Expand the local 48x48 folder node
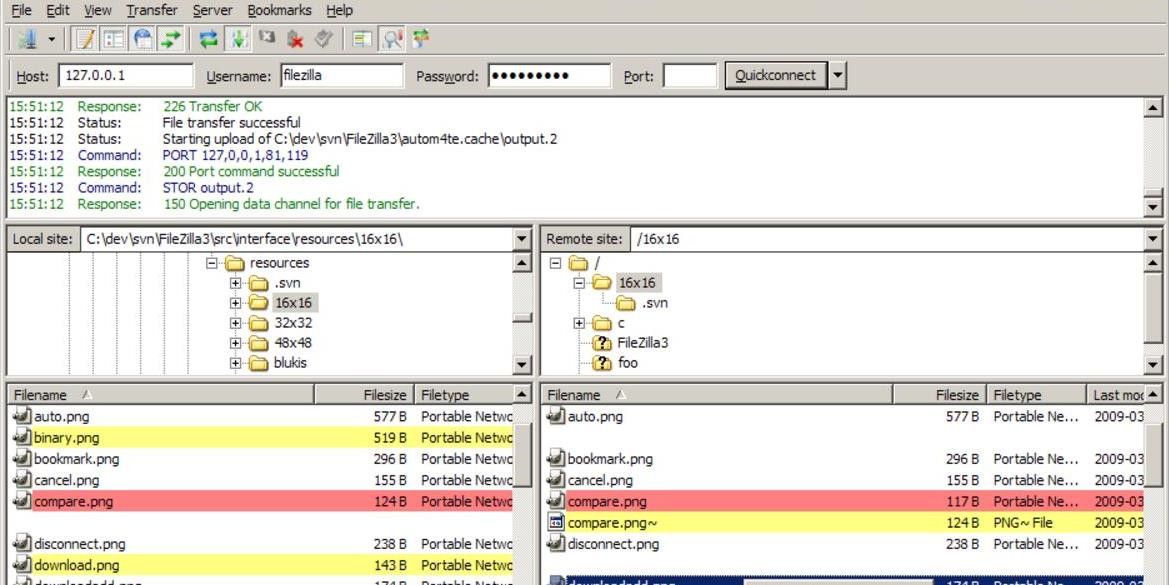The width and height of the screenshot is (1169, 585). [x=236, y=344]
